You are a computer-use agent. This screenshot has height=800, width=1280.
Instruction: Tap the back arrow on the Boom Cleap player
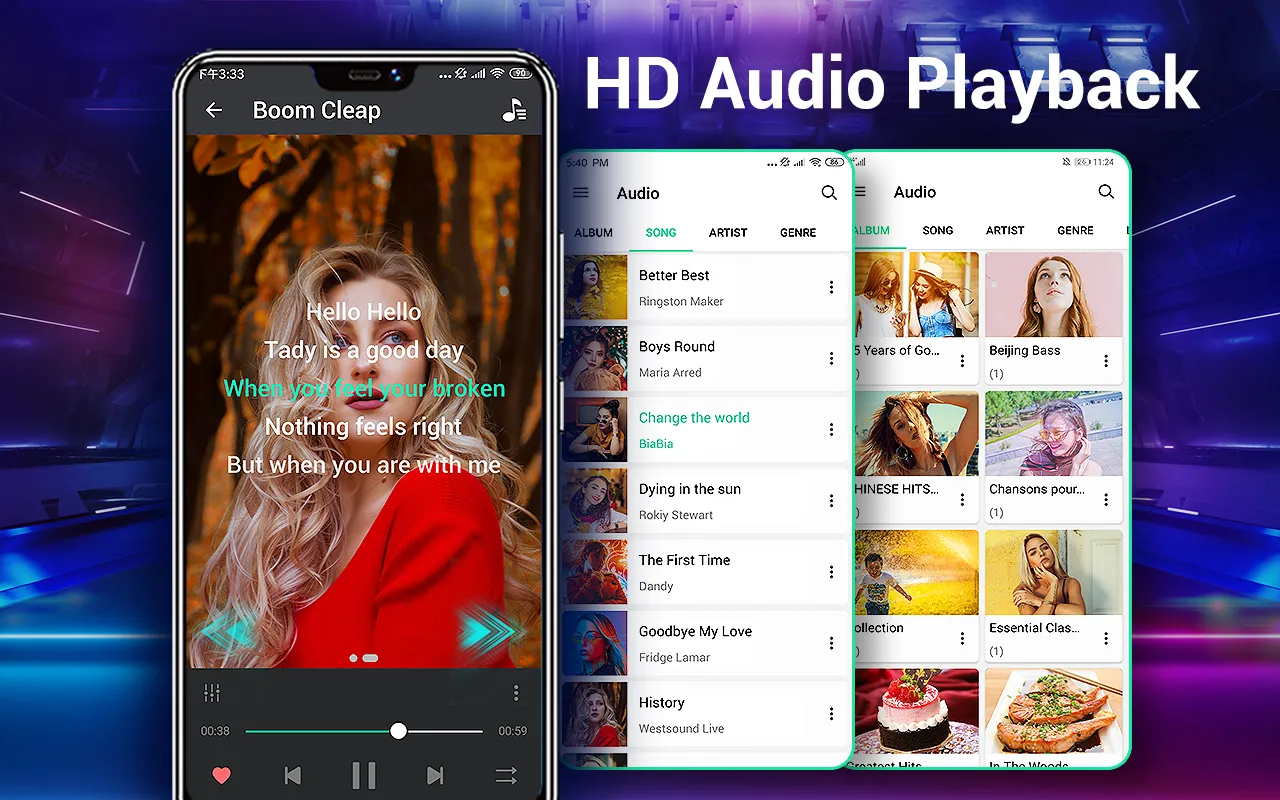tap(214, 110)
